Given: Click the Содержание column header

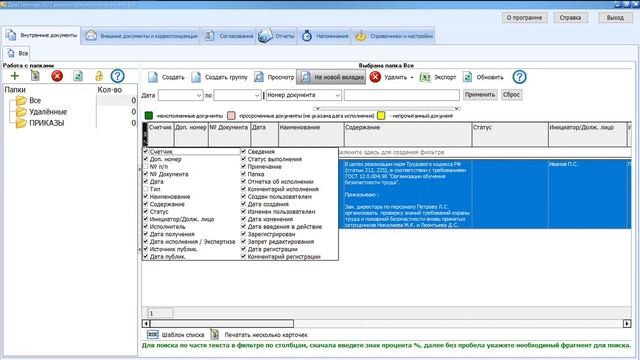Looking at the screenshot, I should (408, 134).
